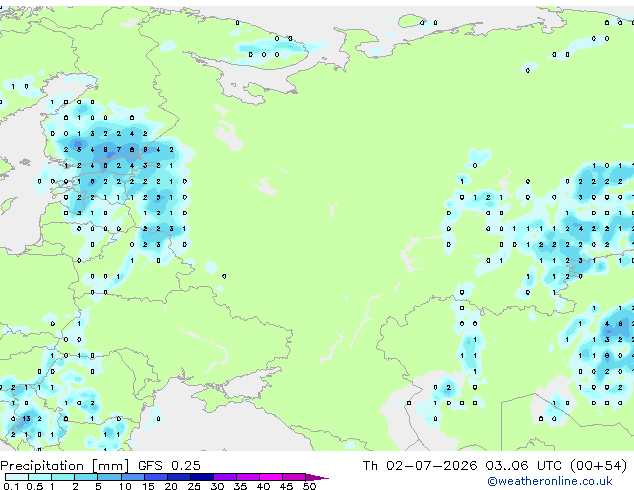Viewport: 634px width, 490px height.
Task: Click the '0.5' legend scale label
Action: (x=35, y=486)
